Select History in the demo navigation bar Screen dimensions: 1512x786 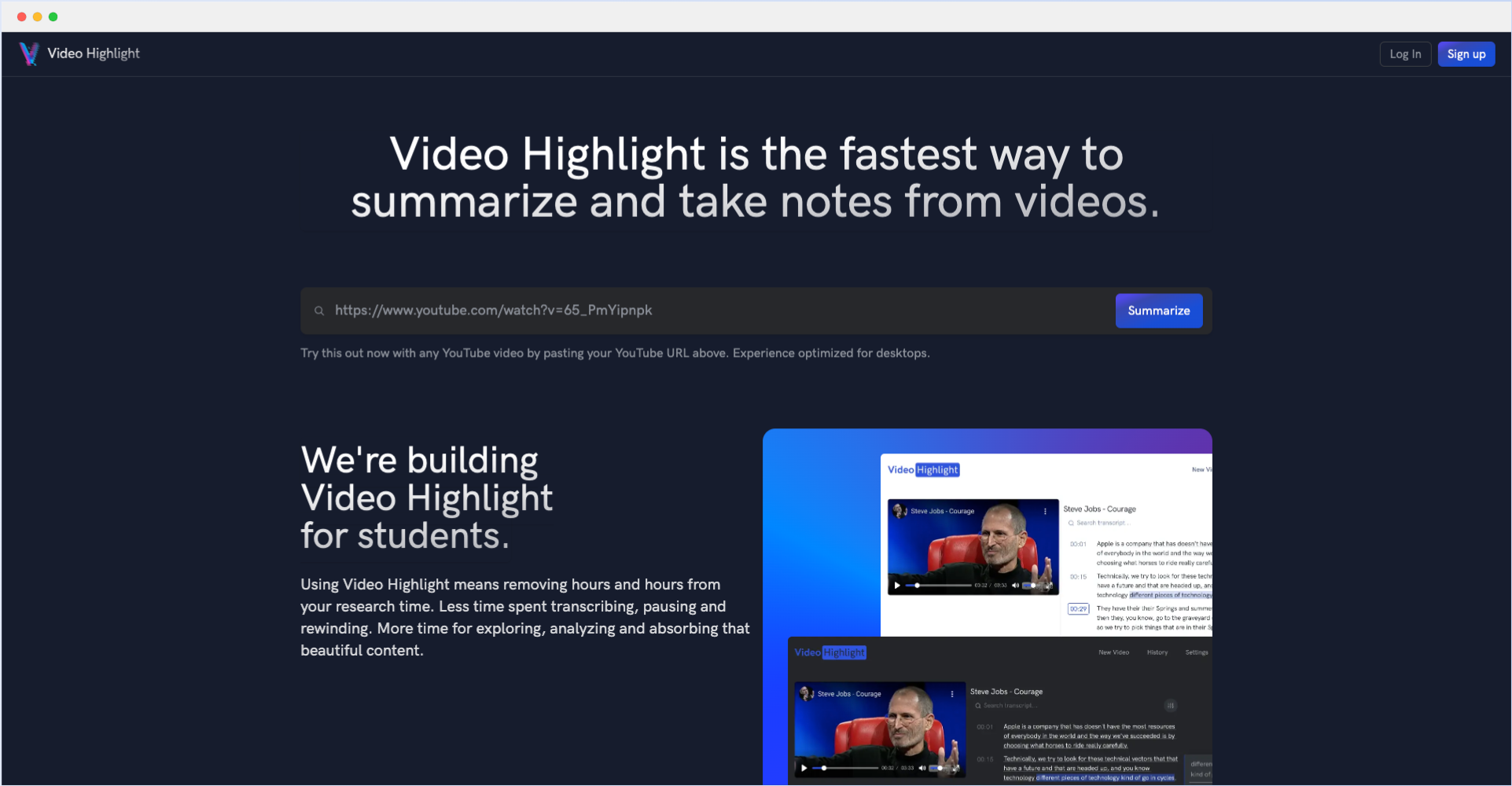click(1157, 652)
